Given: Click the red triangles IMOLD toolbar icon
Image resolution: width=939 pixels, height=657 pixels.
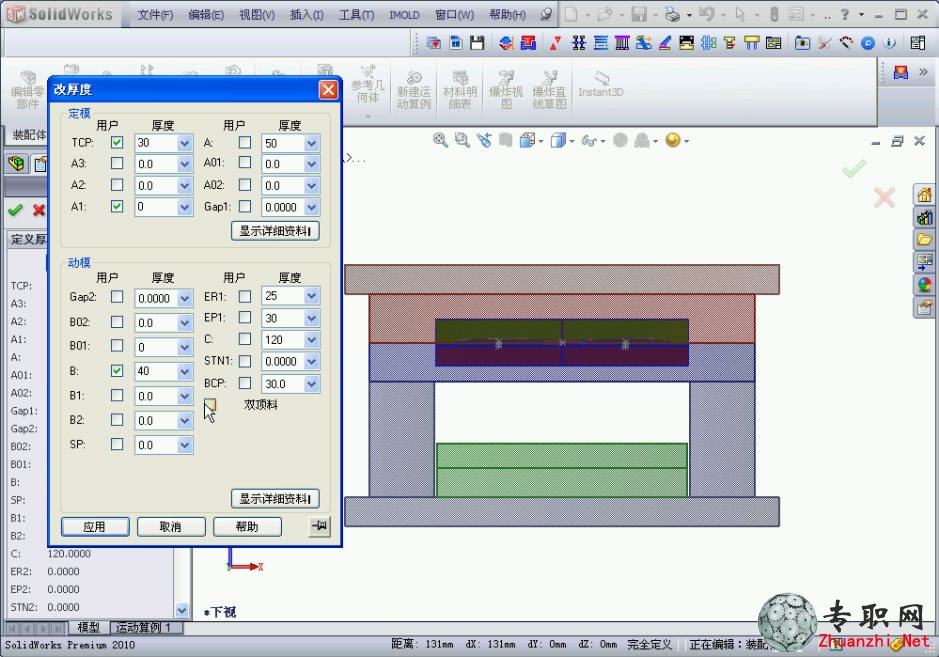Looking at the screenshot, I should (x=555, y=43).
